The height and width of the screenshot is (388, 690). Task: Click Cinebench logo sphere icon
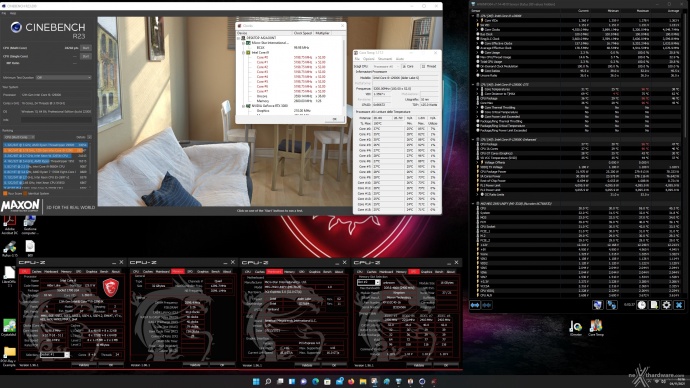point(16,27)
